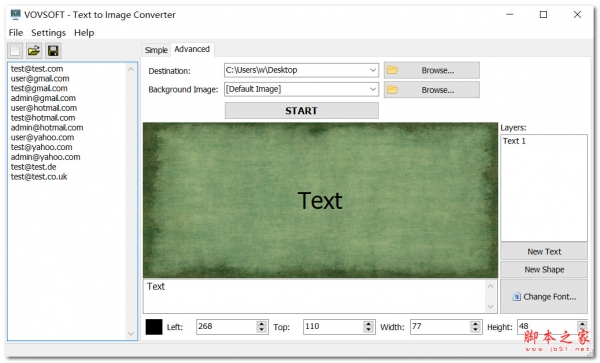Increase the Left value with up arrow
The width and height of the screenshot is (600, 363).
coord(262,324)
